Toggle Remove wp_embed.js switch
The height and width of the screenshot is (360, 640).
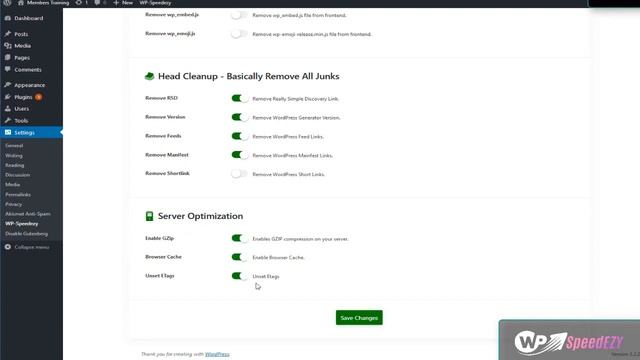pyautogui.click(x=239, y=15)
